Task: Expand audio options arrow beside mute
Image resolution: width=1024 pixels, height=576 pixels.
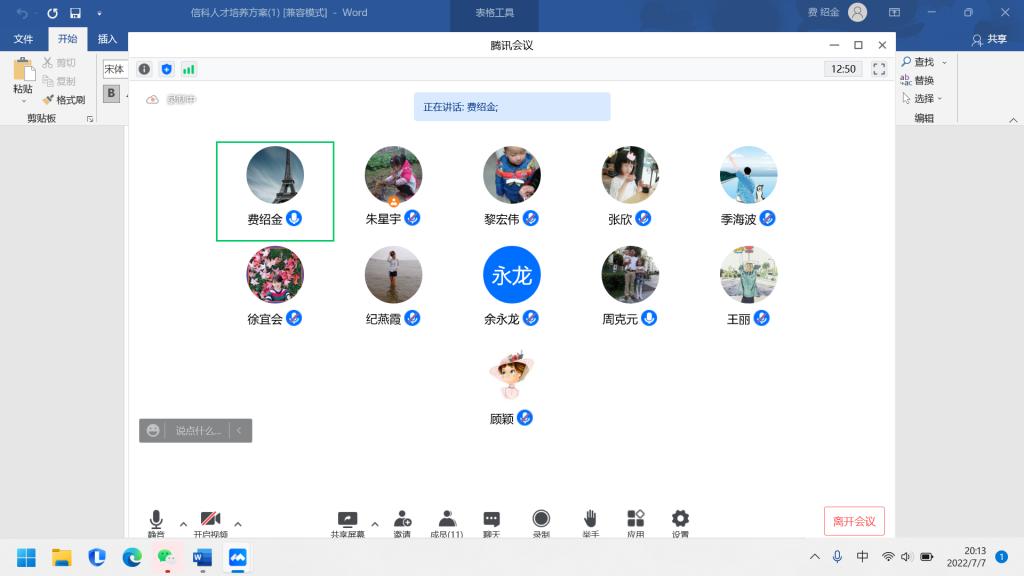Action: click(183, 524)
